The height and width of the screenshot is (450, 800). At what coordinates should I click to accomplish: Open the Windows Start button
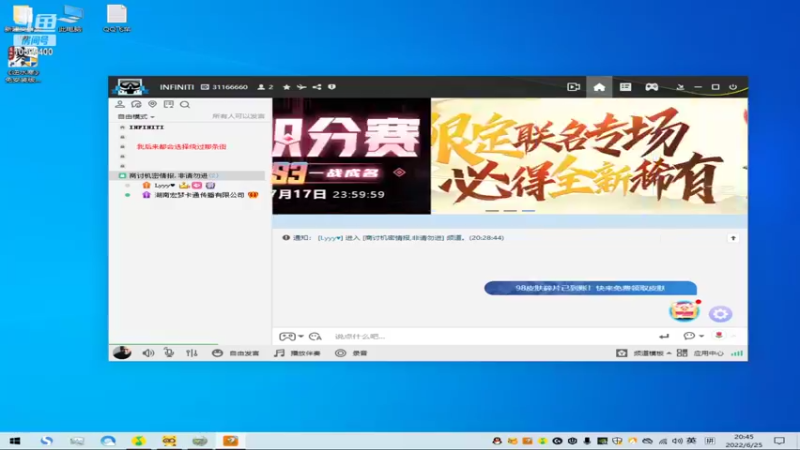(15, 441)
